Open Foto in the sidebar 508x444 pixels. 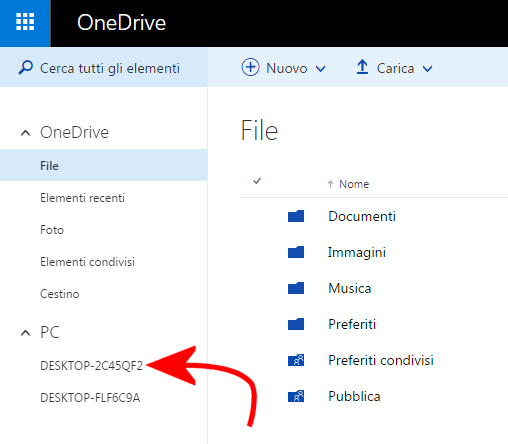click(52, 230)
